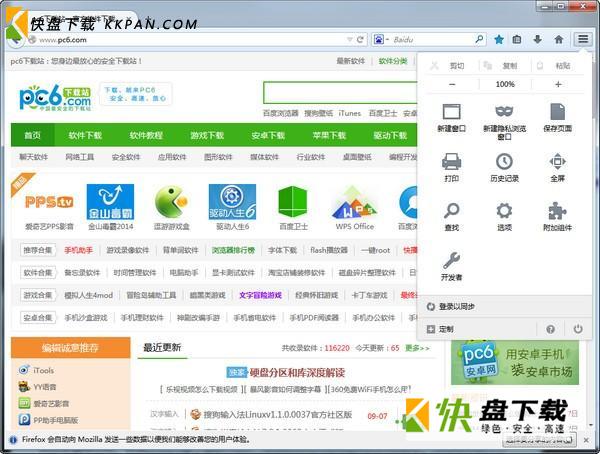600x454 pixels.
Task: Open the 聊天软件 category link
Action: pyautogui.click(x=34, y=157)
